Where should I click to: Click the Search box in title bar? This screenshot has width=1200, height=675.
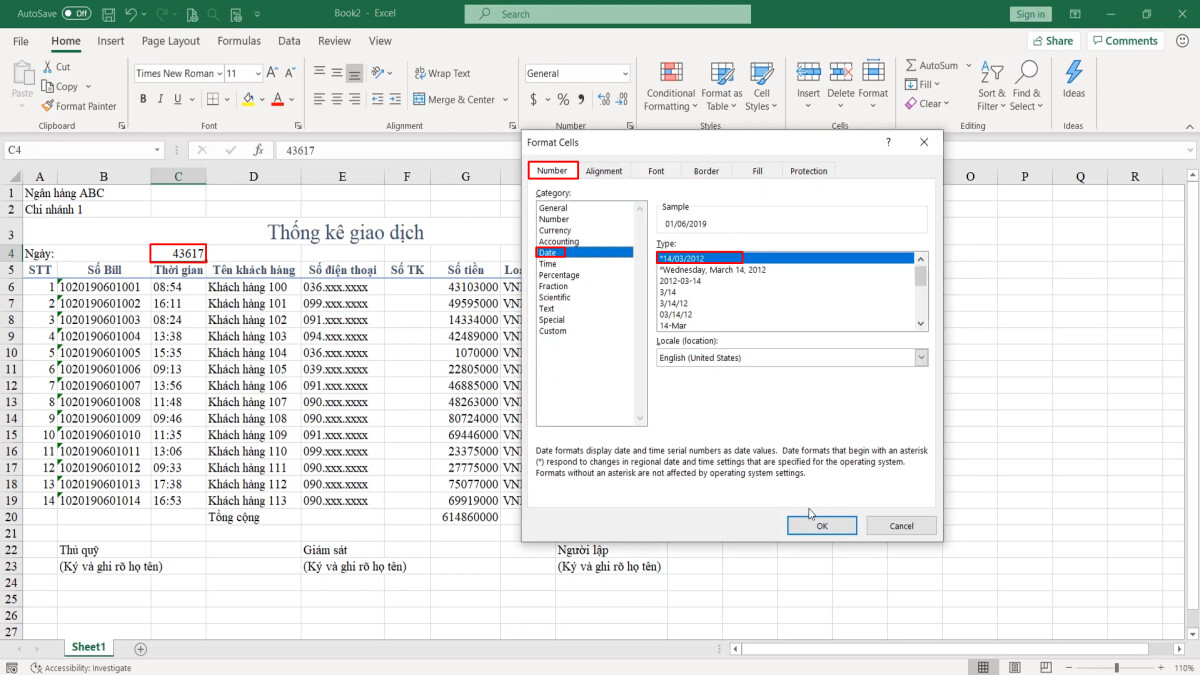(607, 14)
